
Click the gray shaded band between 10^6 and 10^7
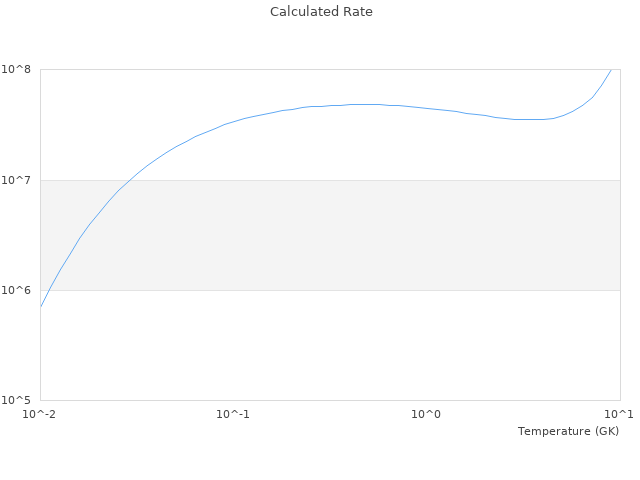(330, 235)
